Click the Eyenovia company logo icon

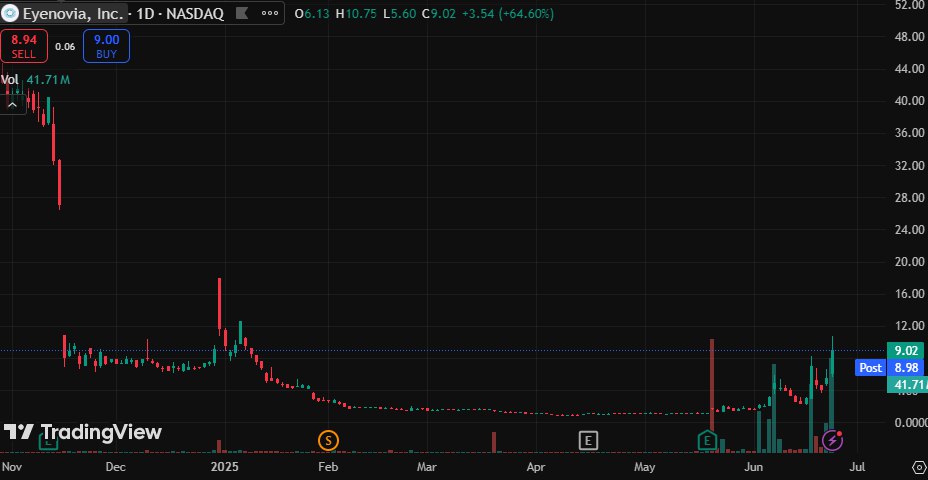[x=9, y=13]
